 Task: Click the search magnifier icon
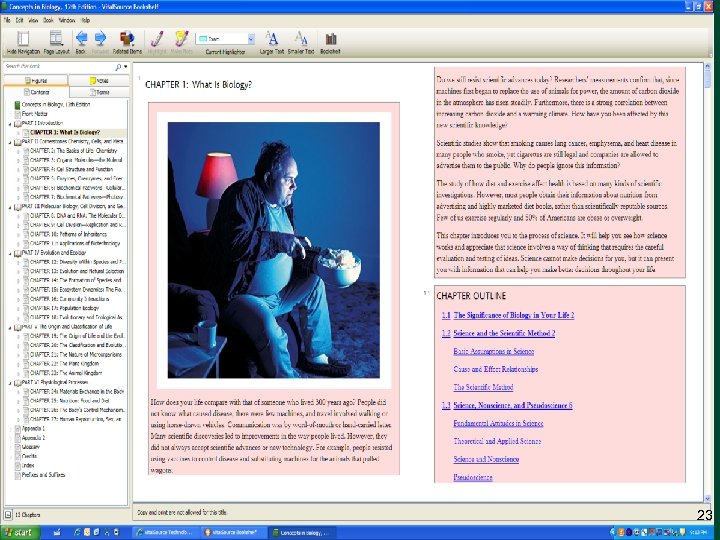[118, 67]
